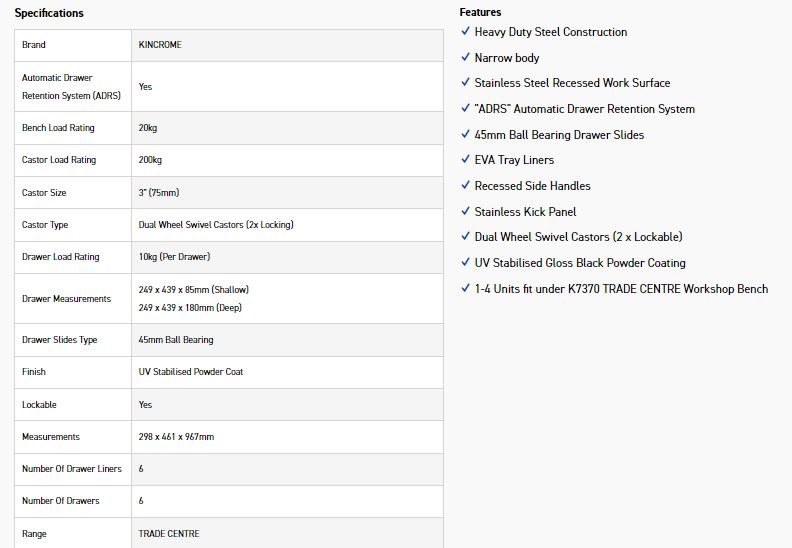Viewport: 792px width, 548px height.
Task: Click checkmark icon next to EVA Tray Liners
Action: pyautogui.click(x=465, y=159)
